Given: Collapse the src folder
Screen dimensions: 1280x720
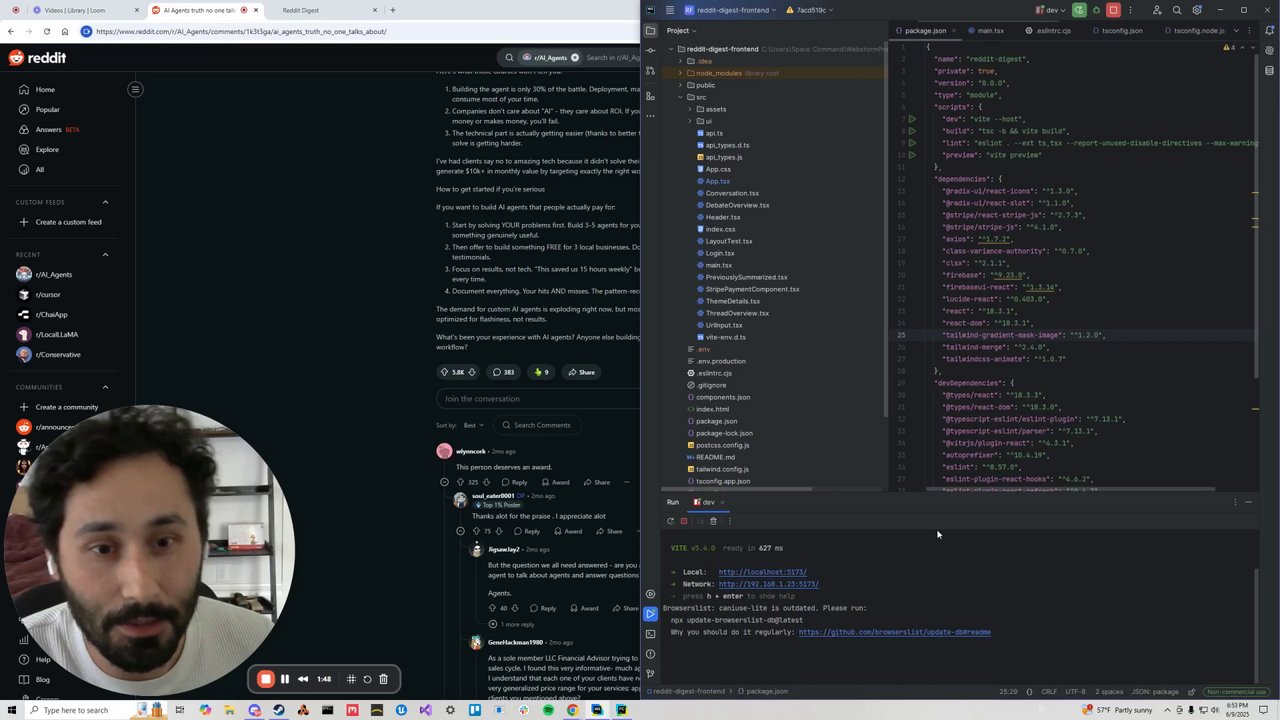Looking at the screenshot, I should (681, 97).
